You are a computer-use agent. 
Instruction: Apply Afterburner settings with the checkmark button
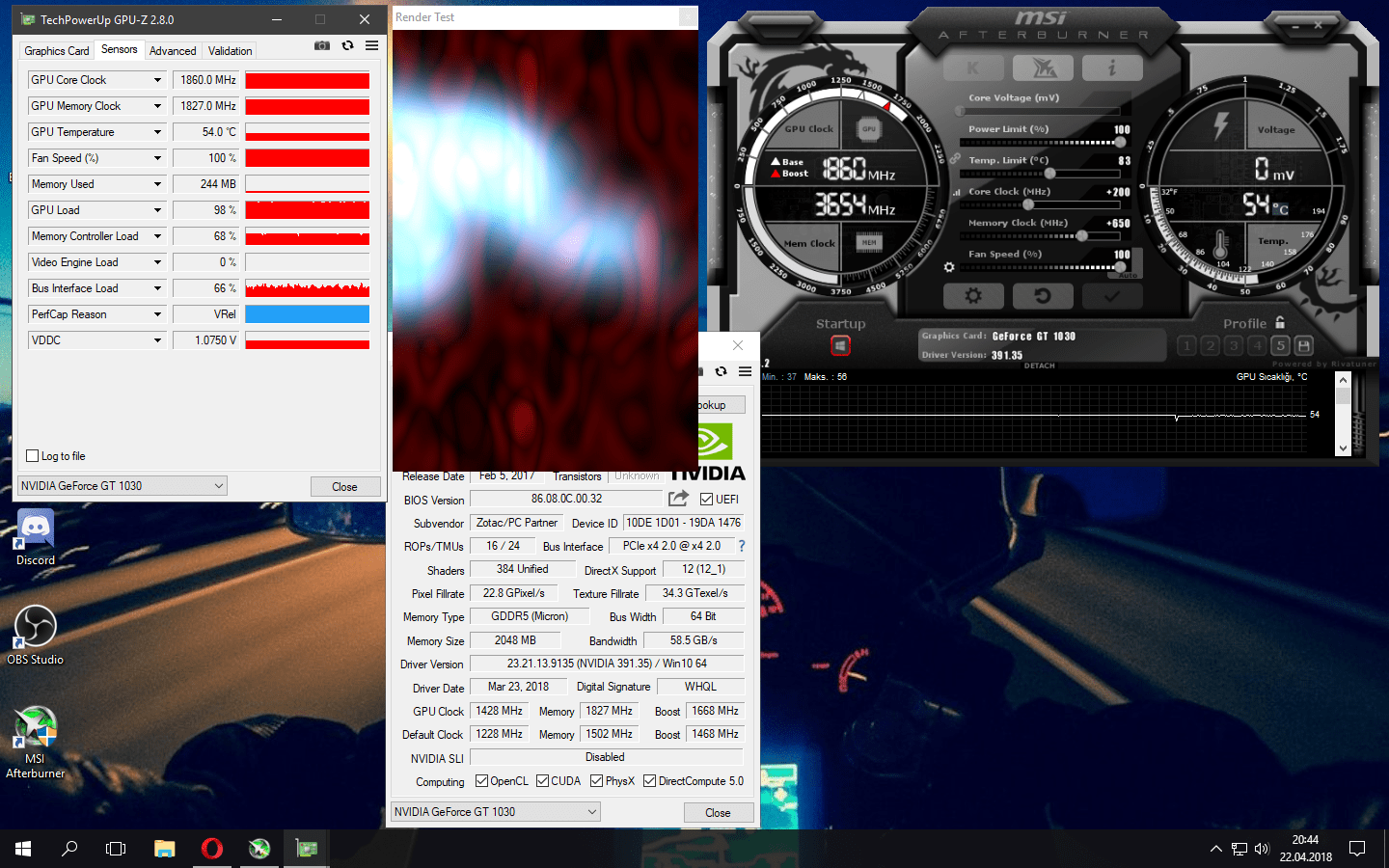(x=1111, y=296)
